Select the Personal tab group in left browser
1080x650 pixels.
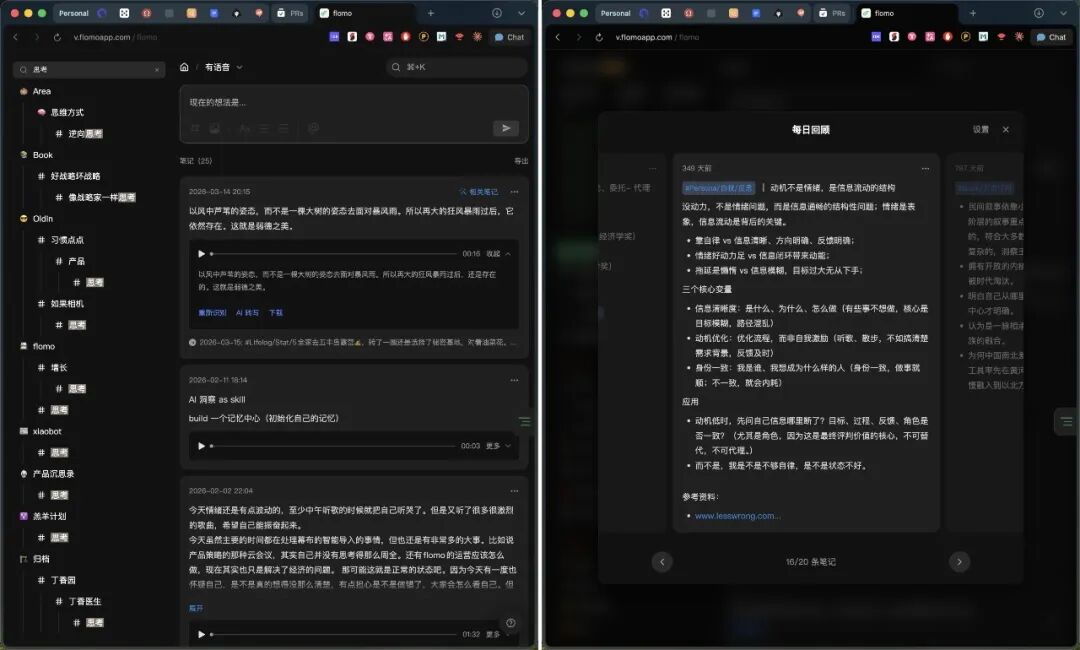click(74, 13)
